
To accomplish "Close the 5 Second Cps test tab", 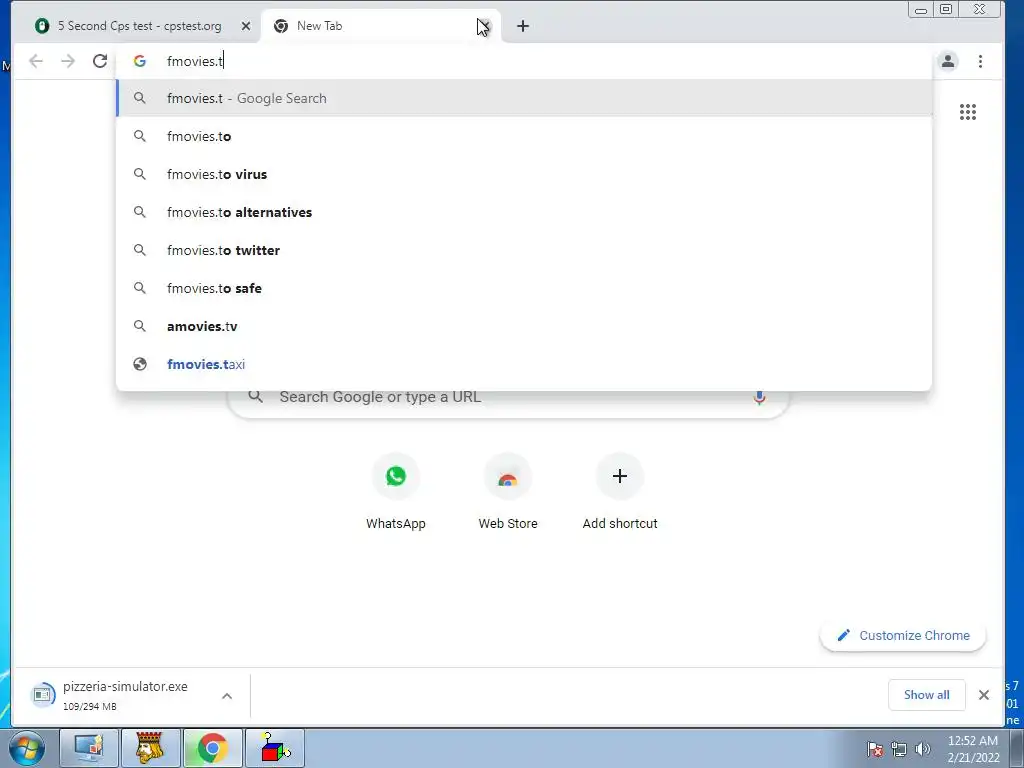I will tap(246, 26).
